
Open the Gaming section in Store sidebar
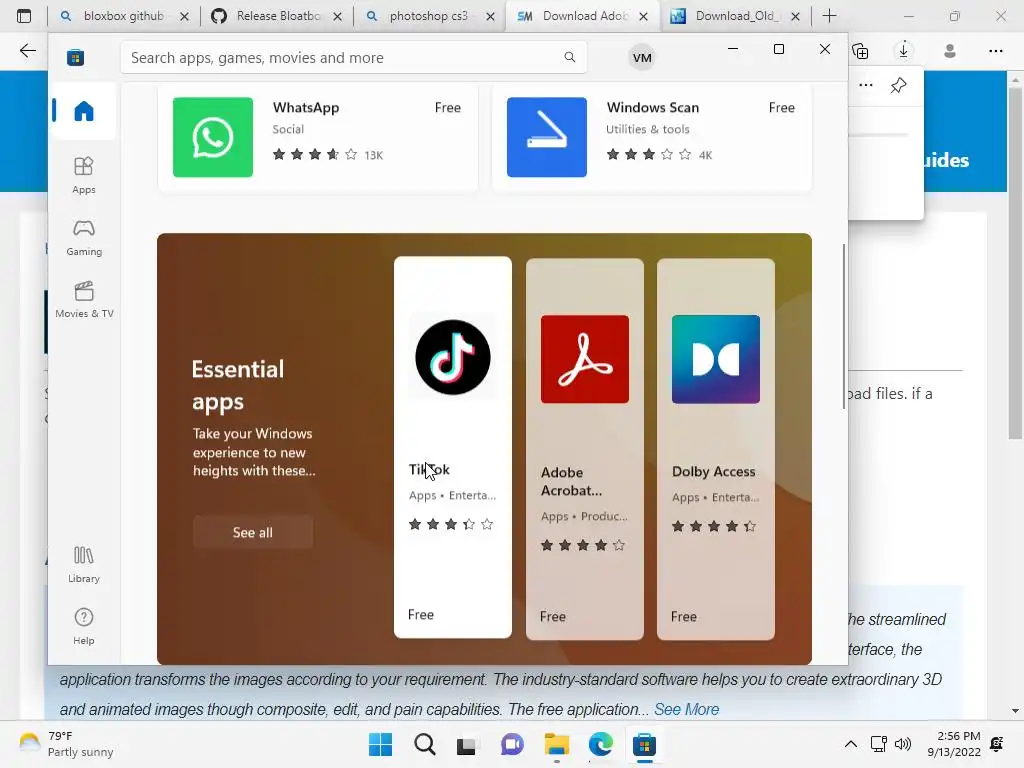(x=84, y=237)
